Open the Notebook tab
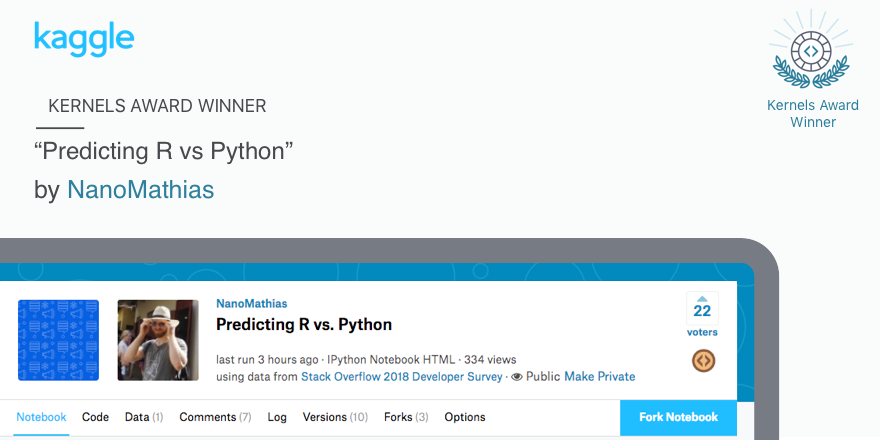This screenshot has height=440, width=880. point(41,417)
